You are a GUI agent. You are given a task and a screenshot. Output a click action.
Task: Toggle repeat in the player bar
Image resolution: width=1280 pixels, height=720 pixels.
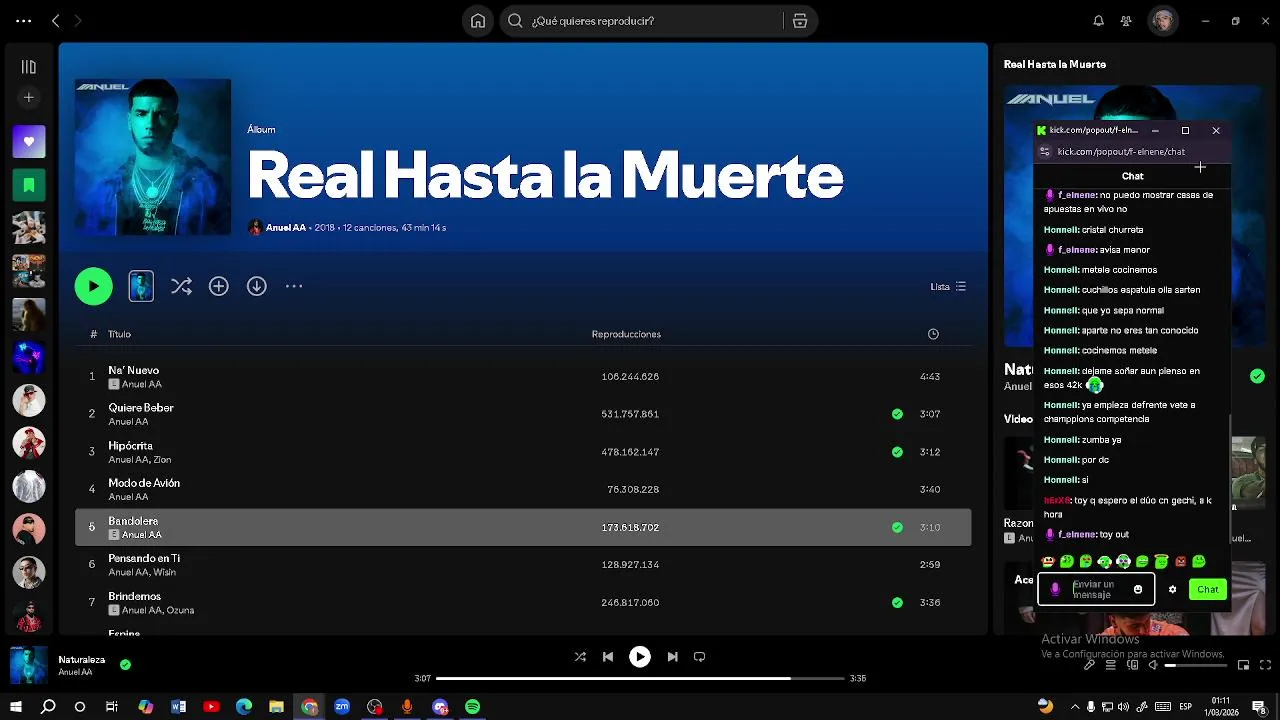pyautogui.click(x=700, y=657)
